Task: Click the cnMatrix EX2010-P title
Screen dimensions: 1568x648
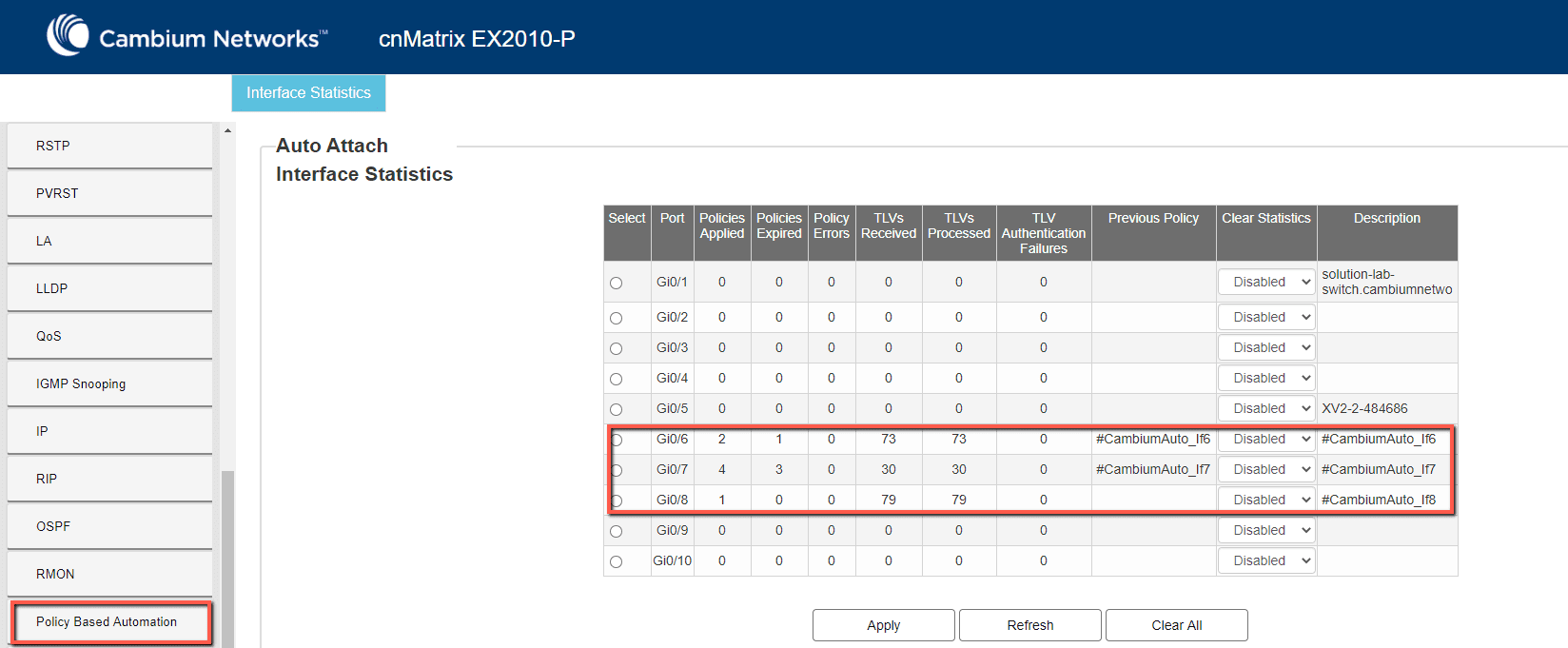Action: pyautogui.click(x=477, y=39)
